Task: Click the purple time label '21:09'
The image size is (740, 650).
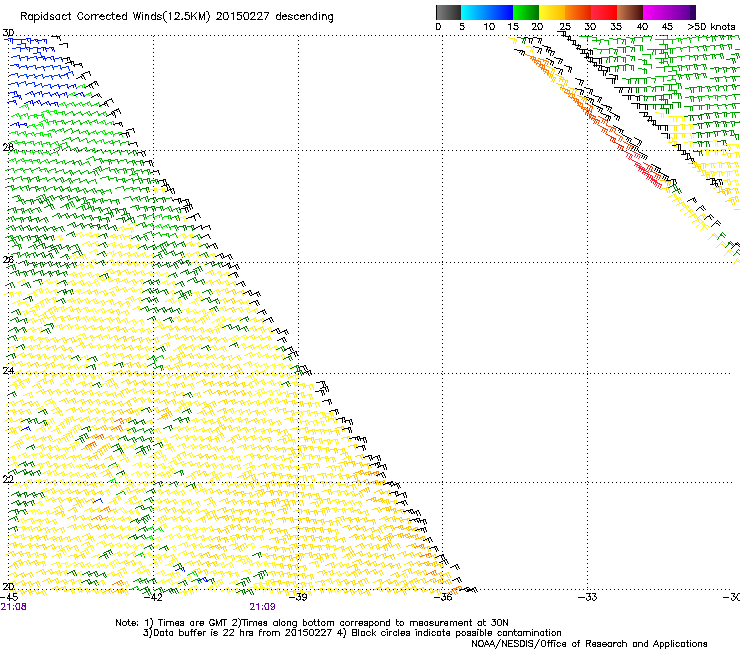Action: (262, 607)
